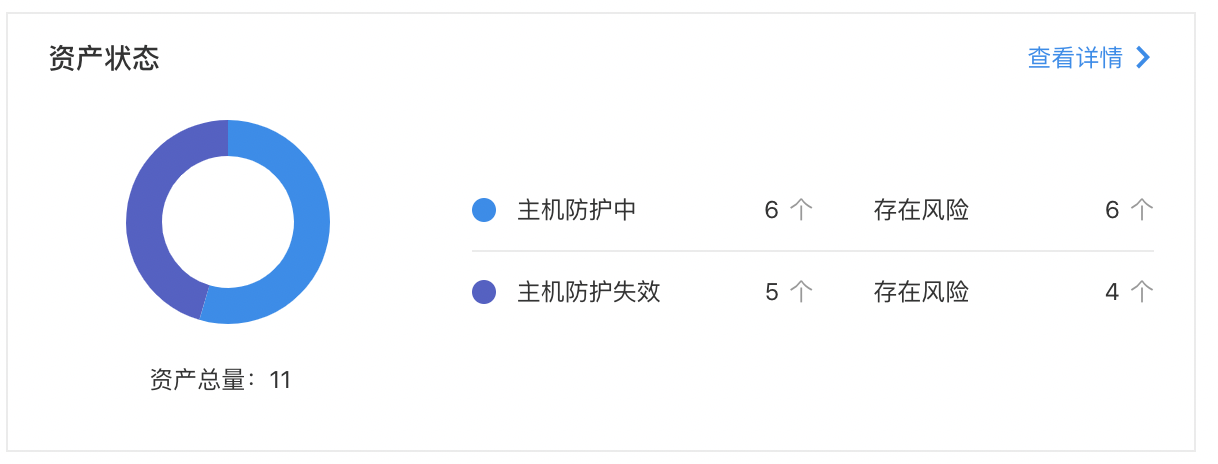
Task: Click the host count 6 for 主机防护中
Action: [x=771, y=210]
